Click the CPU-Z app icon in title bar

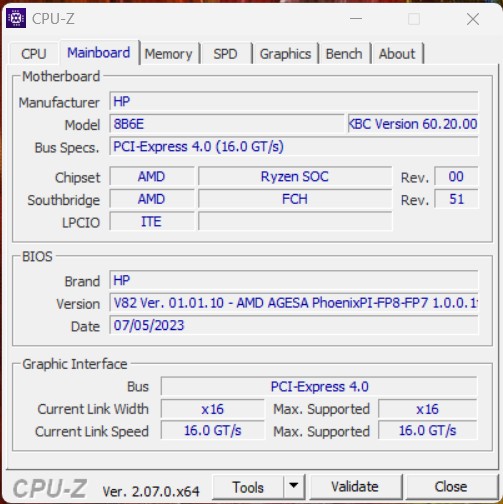click(x=16, y=19)
